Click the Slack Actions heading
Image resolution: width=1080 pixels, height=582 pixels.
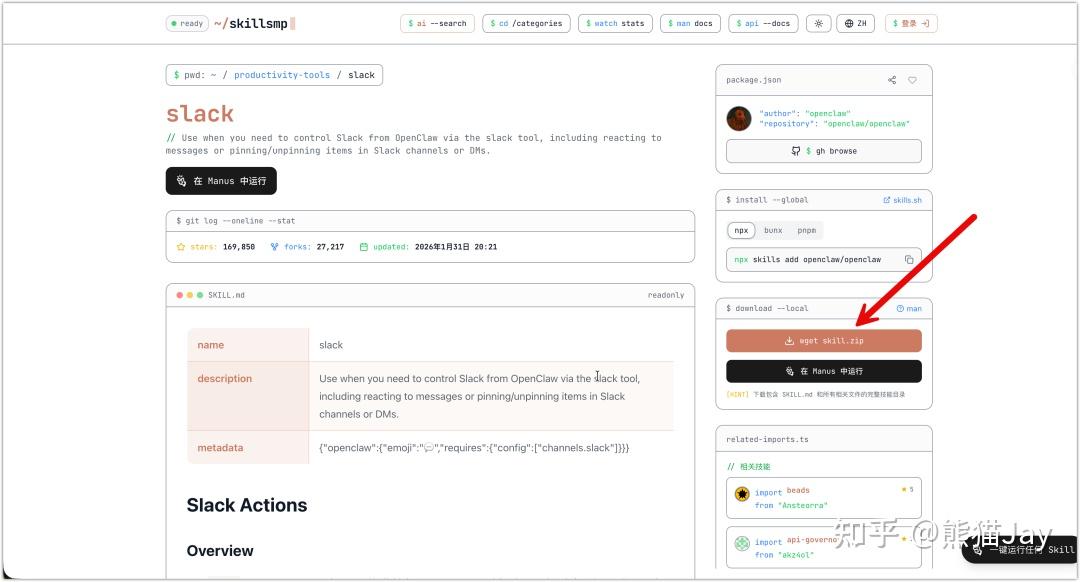(x=247, y=506)
